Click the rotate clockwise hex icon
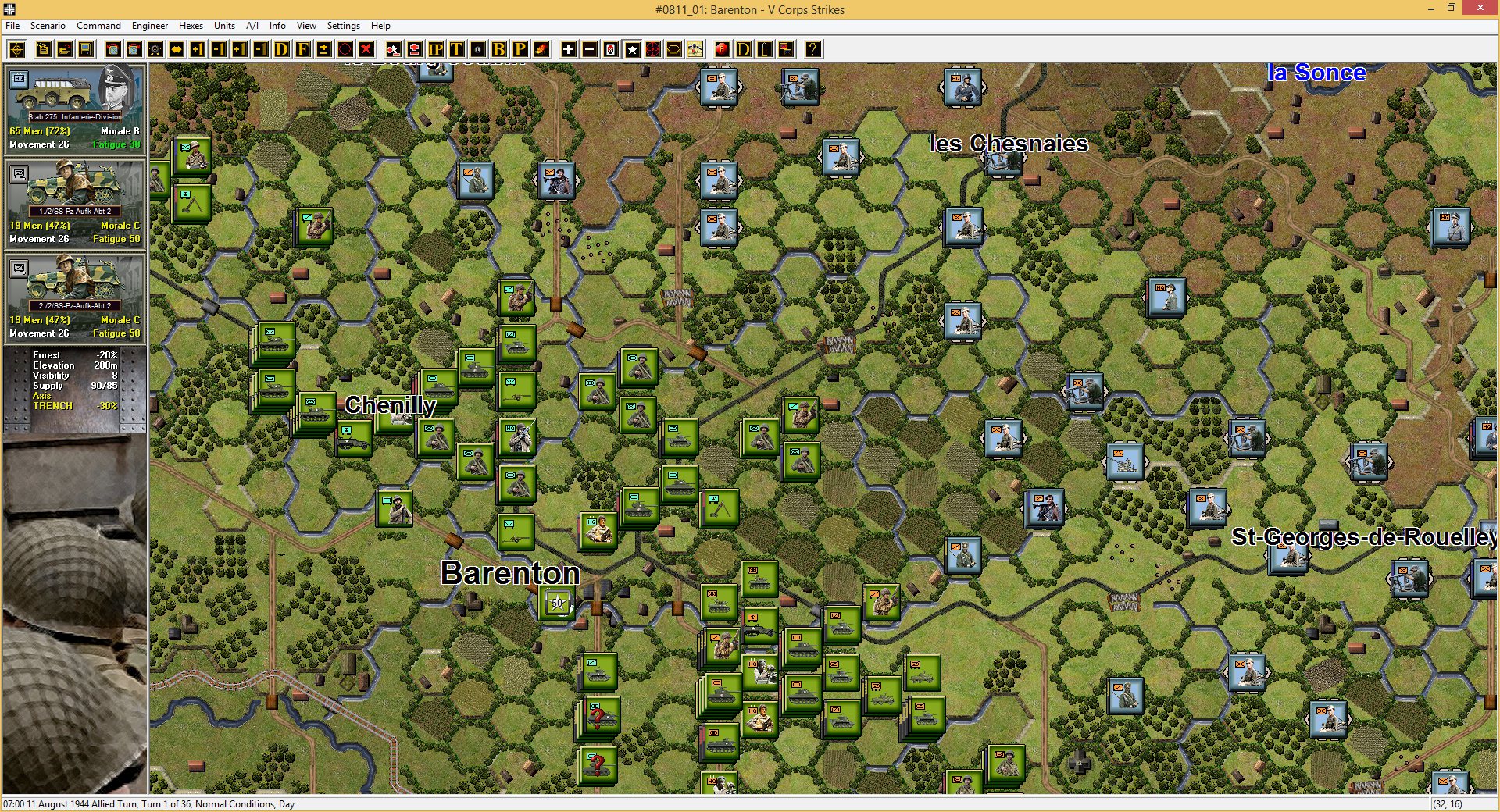The image size is (1500, 812). point(134,49)
